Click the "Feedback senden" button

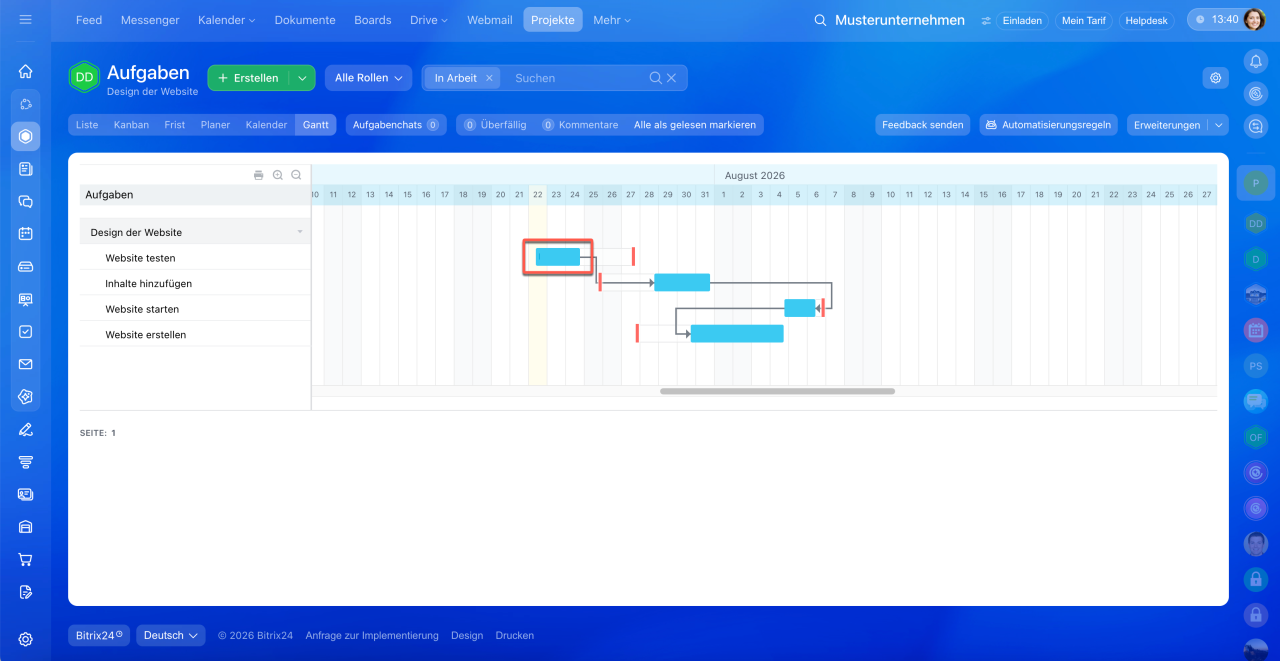(923, 125)
